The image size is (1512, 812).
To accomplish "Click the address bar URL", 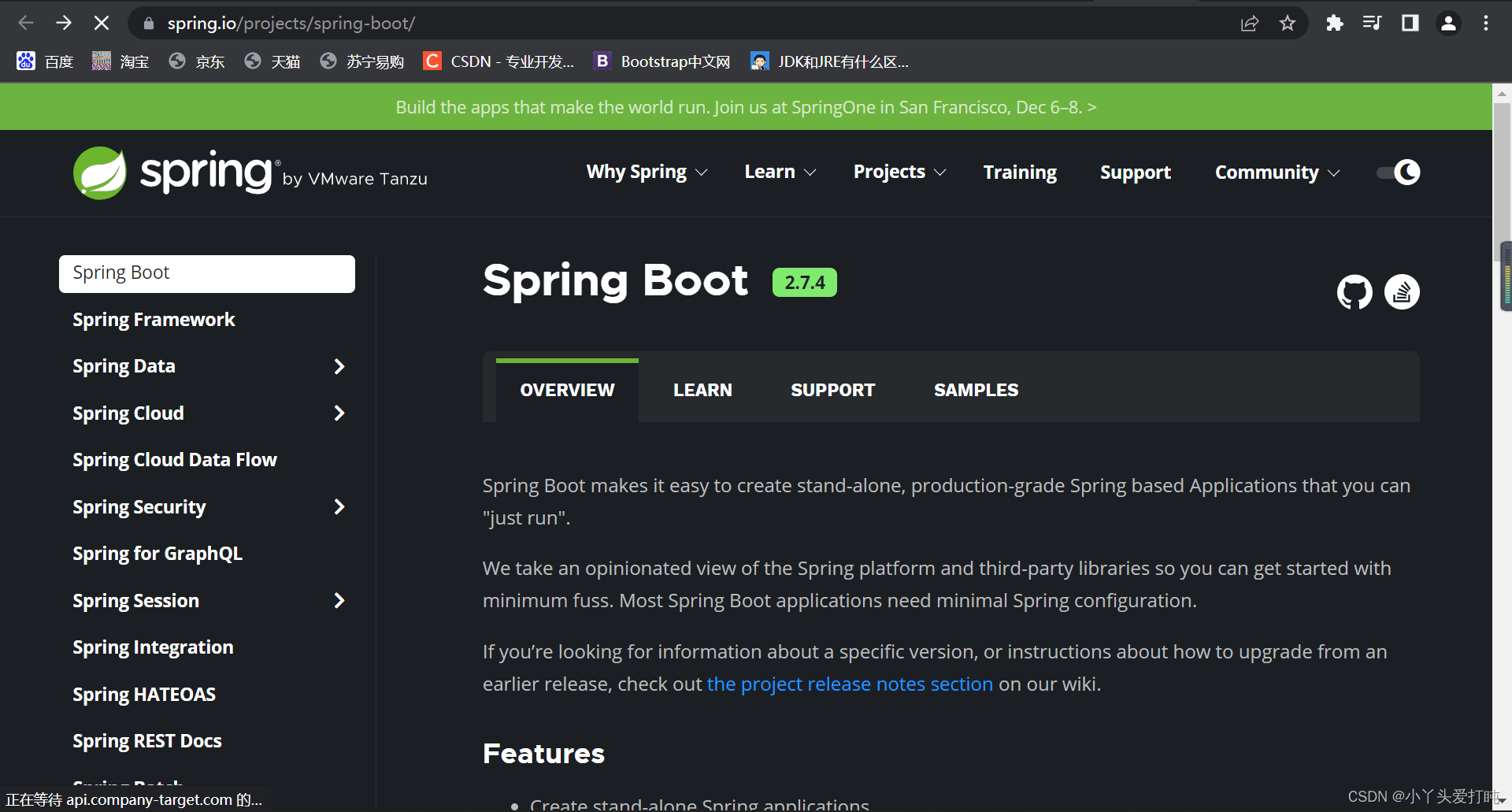I will point(291,24).
